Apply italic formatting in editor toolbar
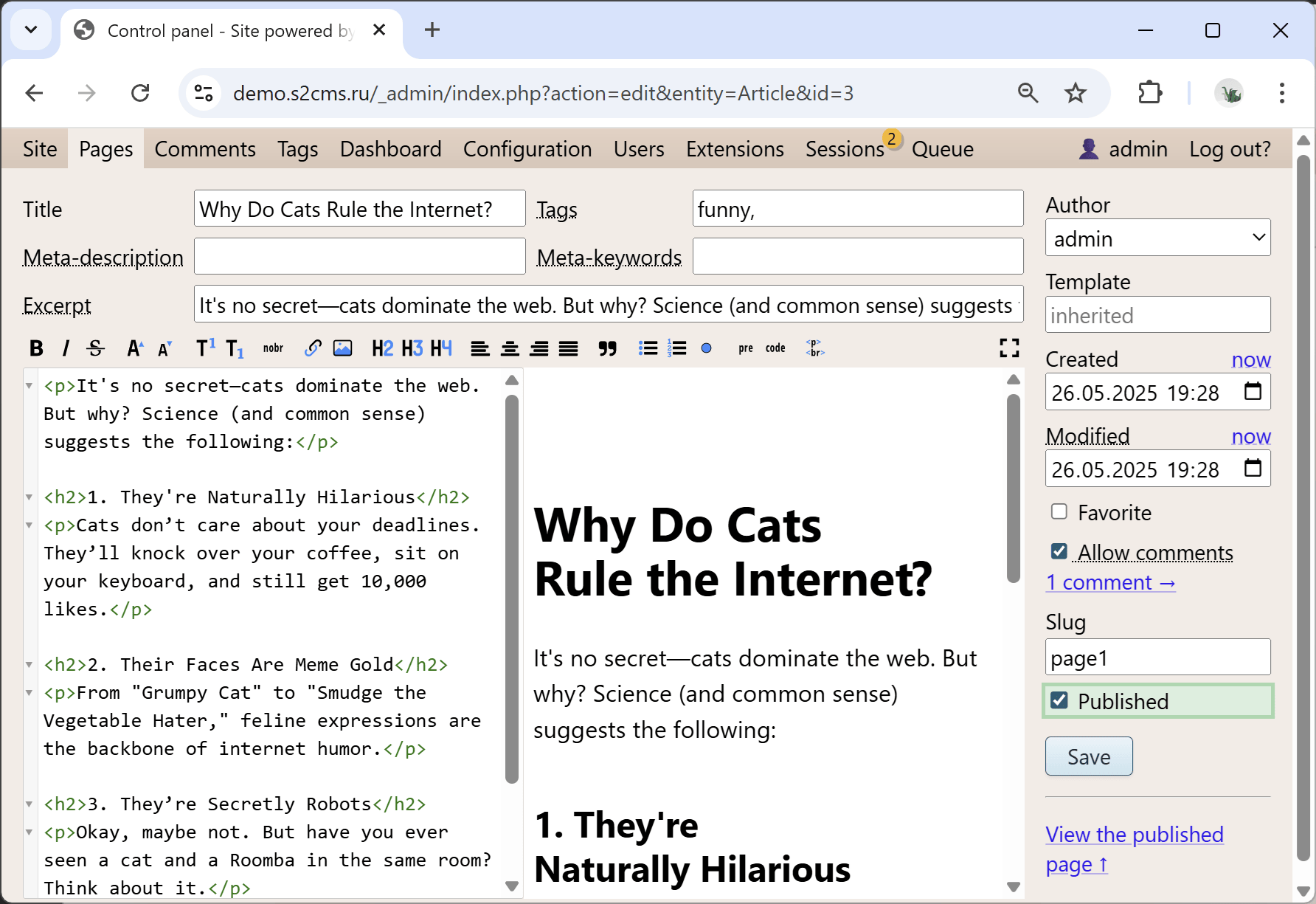 (66, 348)
